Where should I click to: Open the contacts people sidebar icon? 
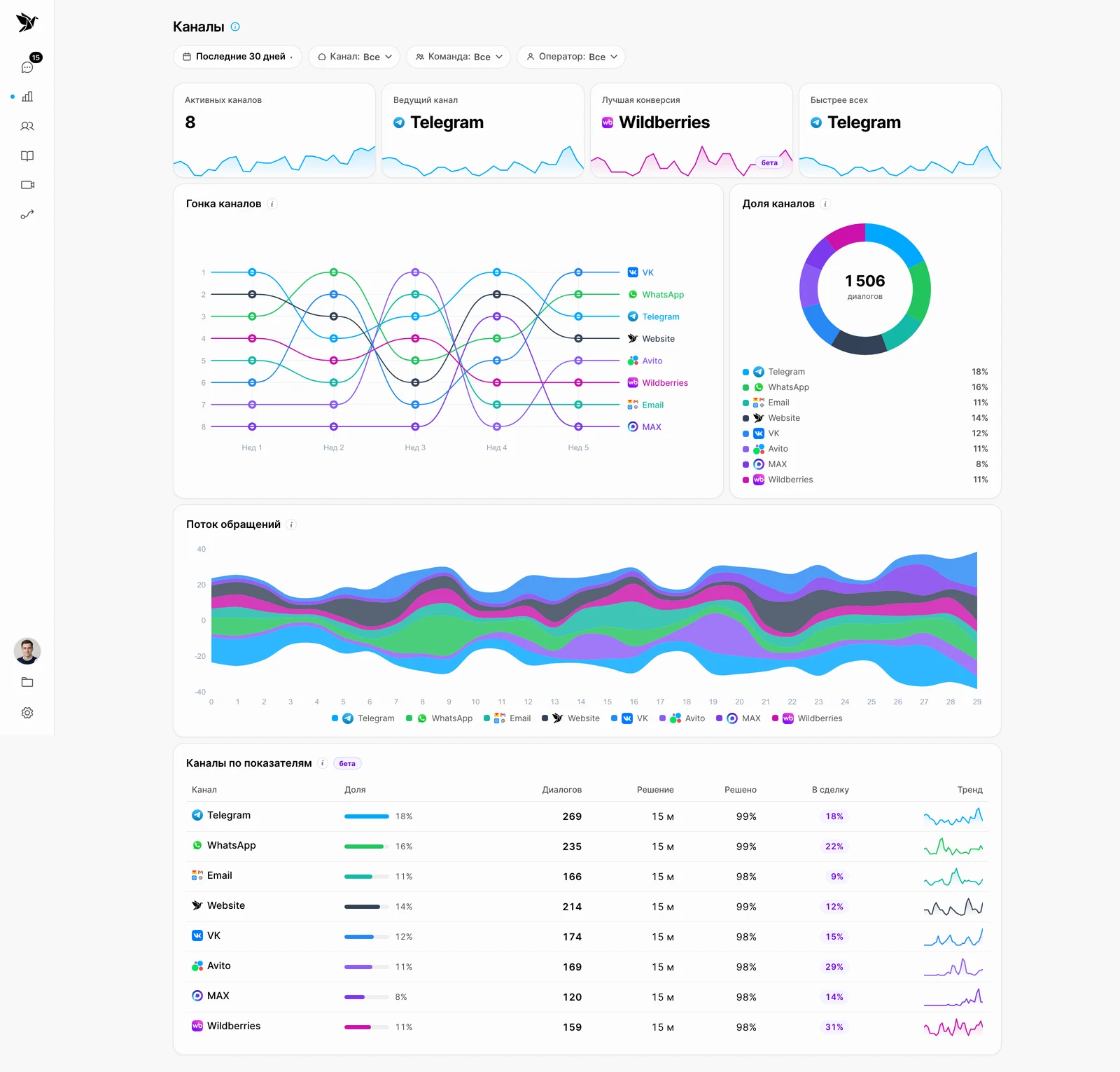pyautogui.click(x=27, y=127)
